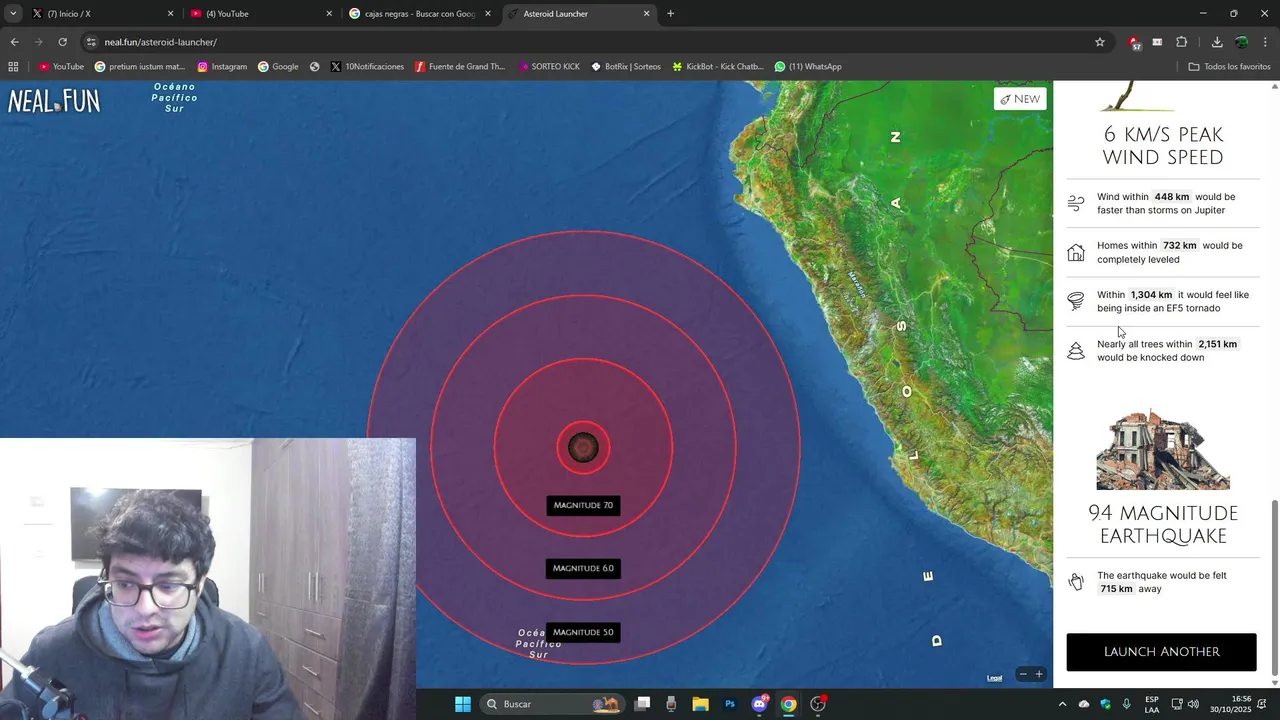Open the YouTube bookmark

tap(61, 67)
